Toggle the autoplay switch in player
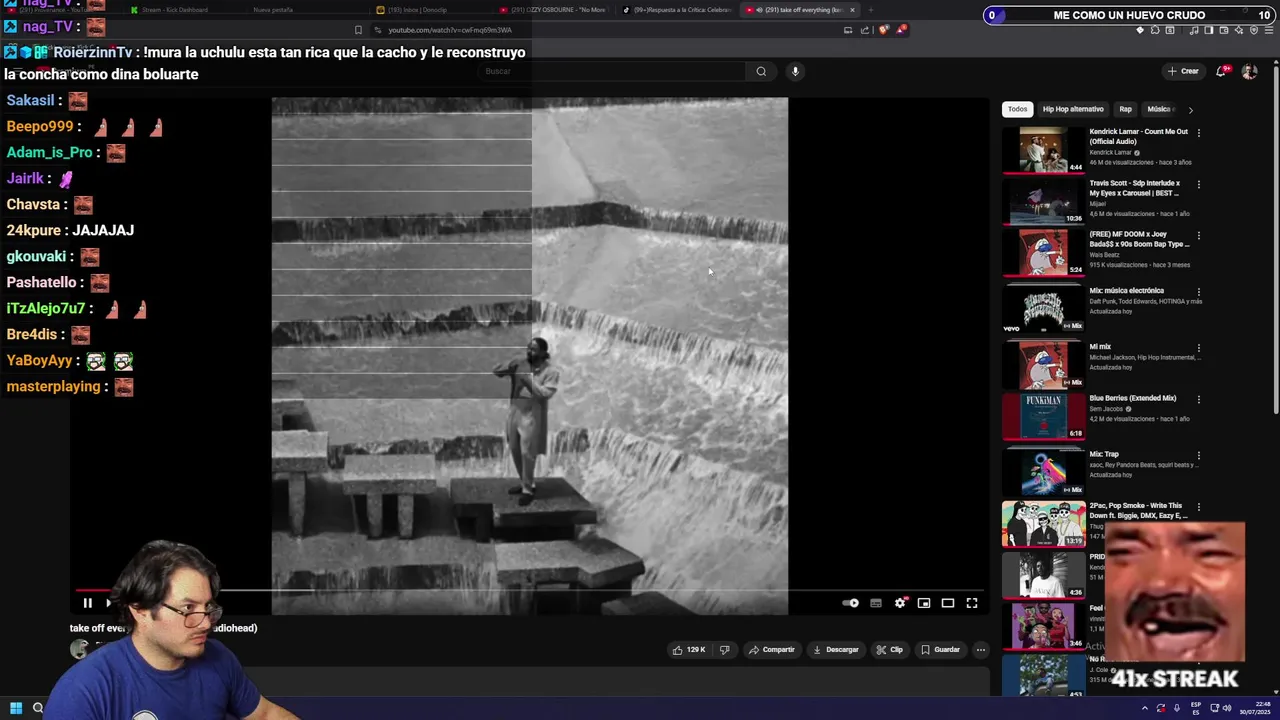This screenshot has width=1280, height=720. [x=850, y=603]
